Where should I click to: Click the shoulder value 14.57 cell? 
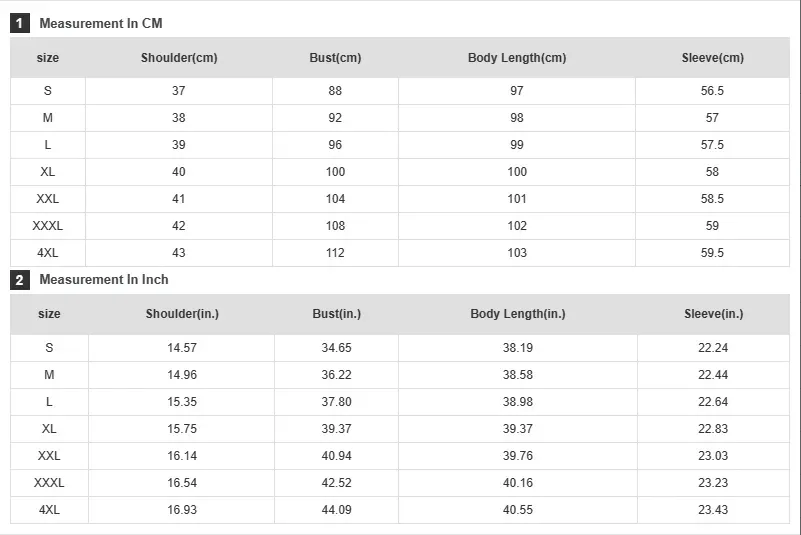(182, 348)
